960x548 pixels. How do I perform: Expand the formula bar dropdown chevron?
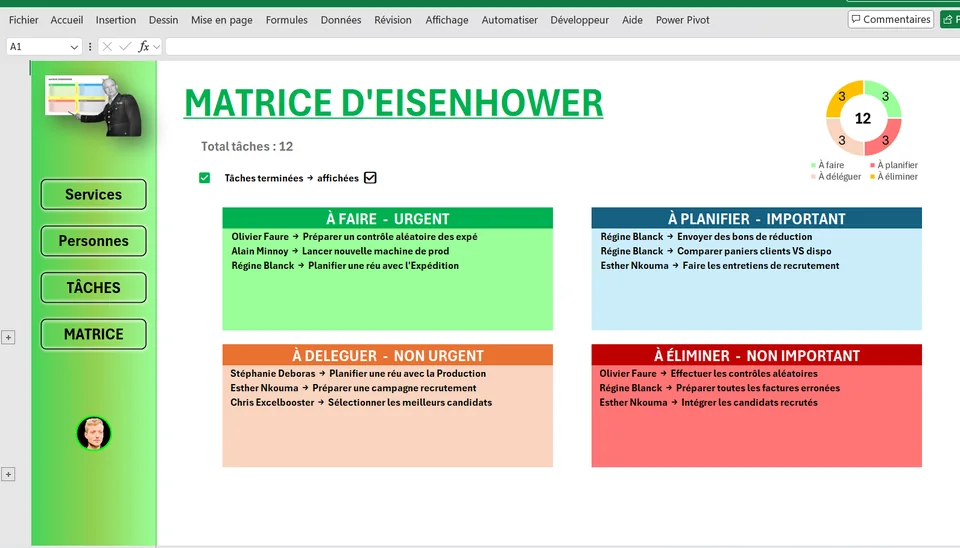[157, 47]
